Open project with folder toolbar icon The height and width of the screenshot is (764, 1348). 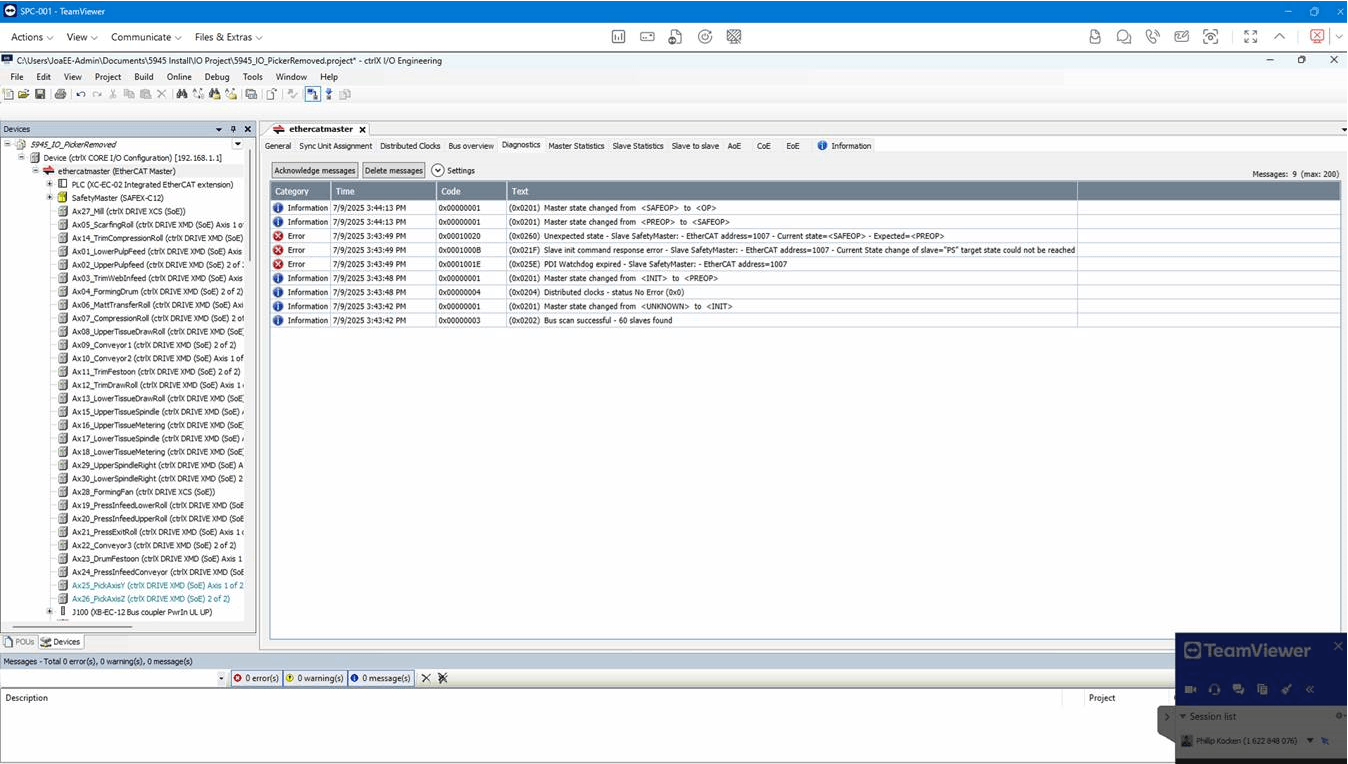click(x=23, y=94)
